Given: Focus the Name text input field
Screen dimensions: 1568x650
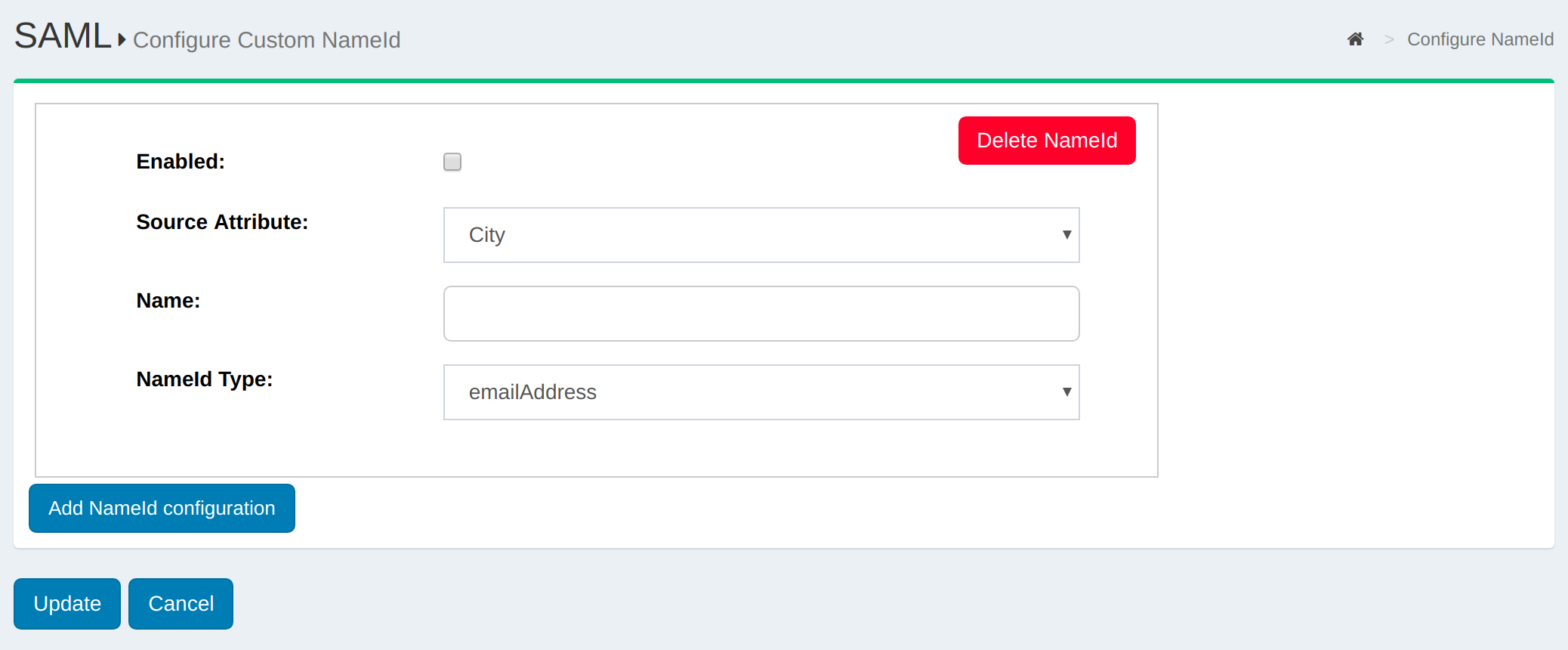Looking at the screenshot, I should pos(761,314).
